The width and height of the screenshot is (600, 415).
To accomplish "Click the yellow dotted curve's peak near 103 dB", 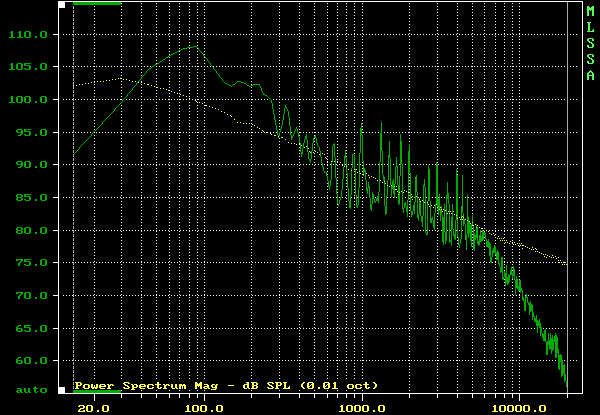I will click(x=121, y=78).
